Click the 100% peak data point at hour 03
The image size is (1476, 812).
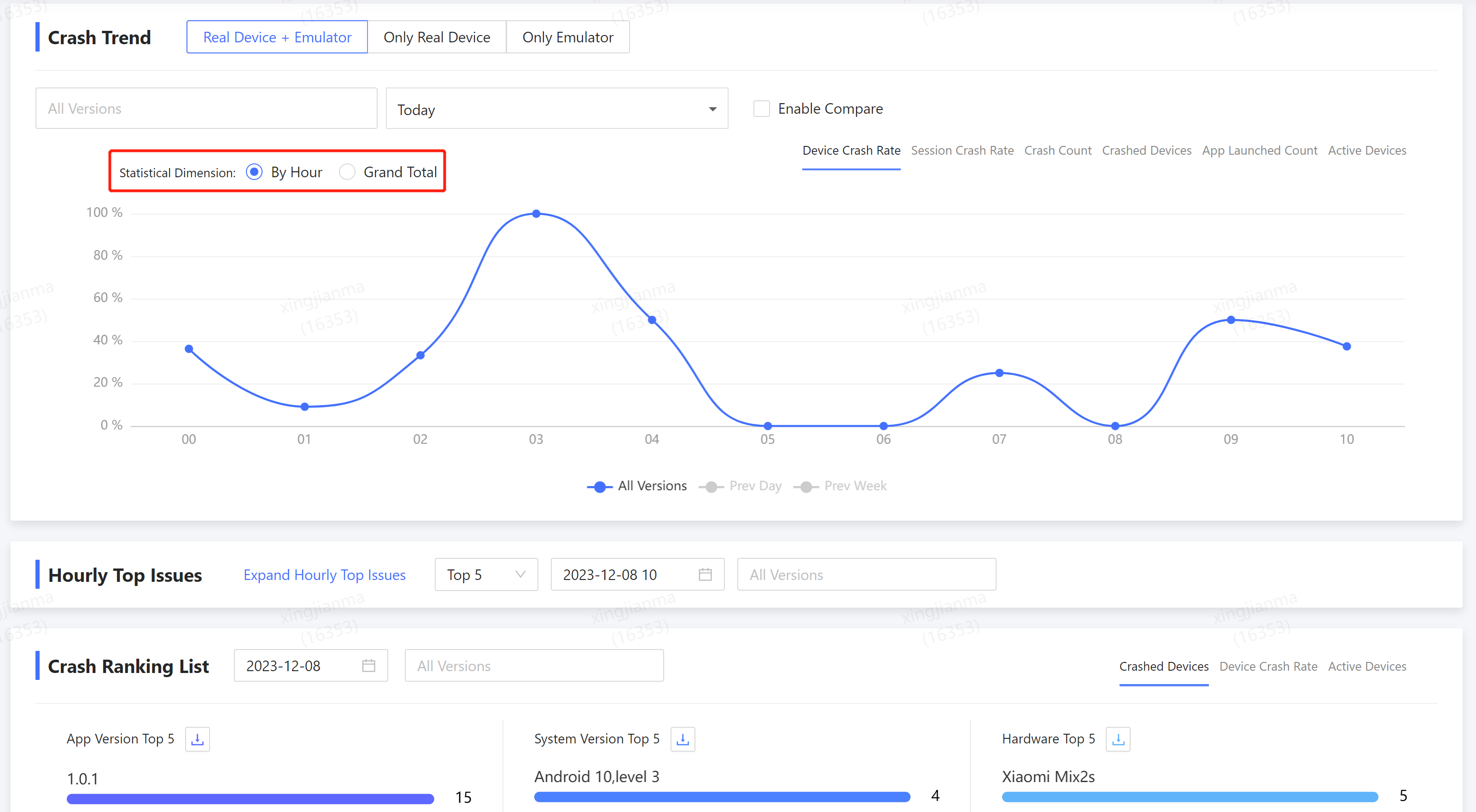[536, 214]
